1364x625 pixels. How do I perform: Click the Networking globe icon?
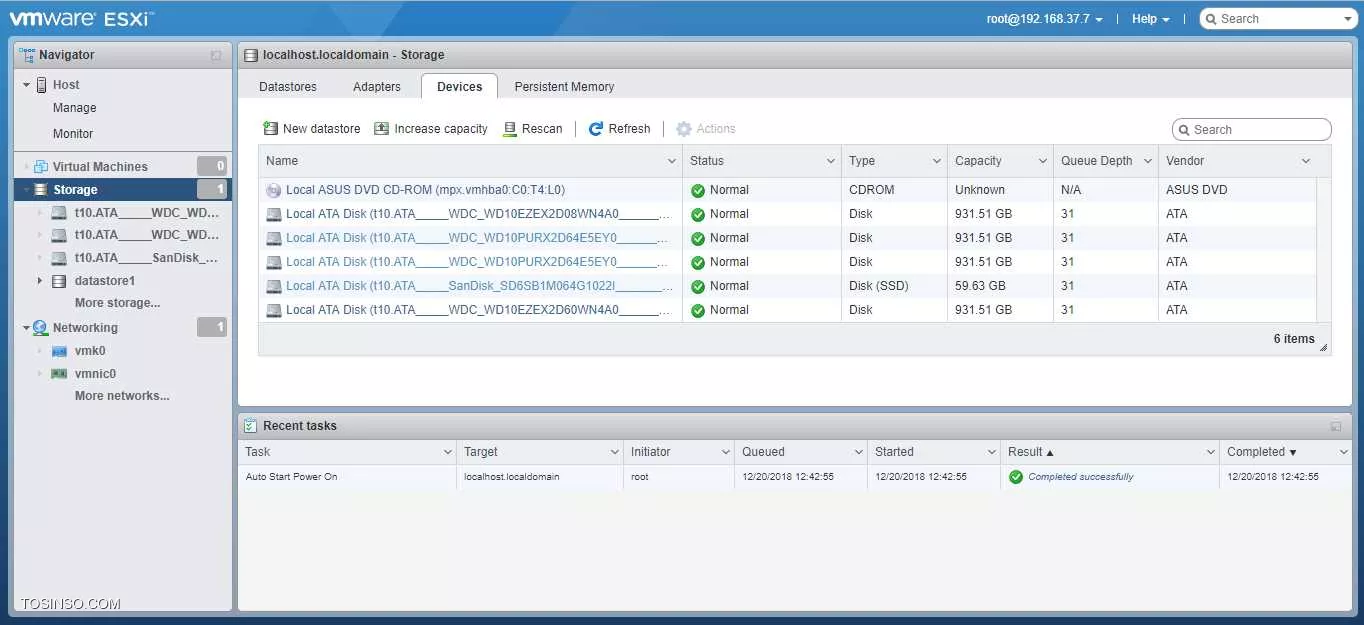[x=41, y=328]
